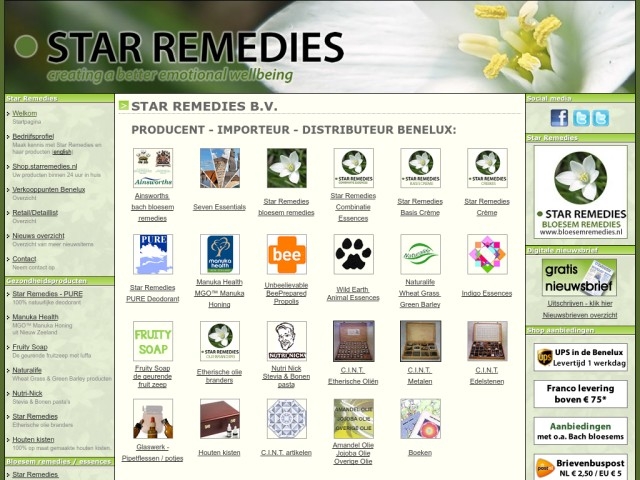Click the Ainsworths bach bloesem remedies logo

[x=152, y=168]
